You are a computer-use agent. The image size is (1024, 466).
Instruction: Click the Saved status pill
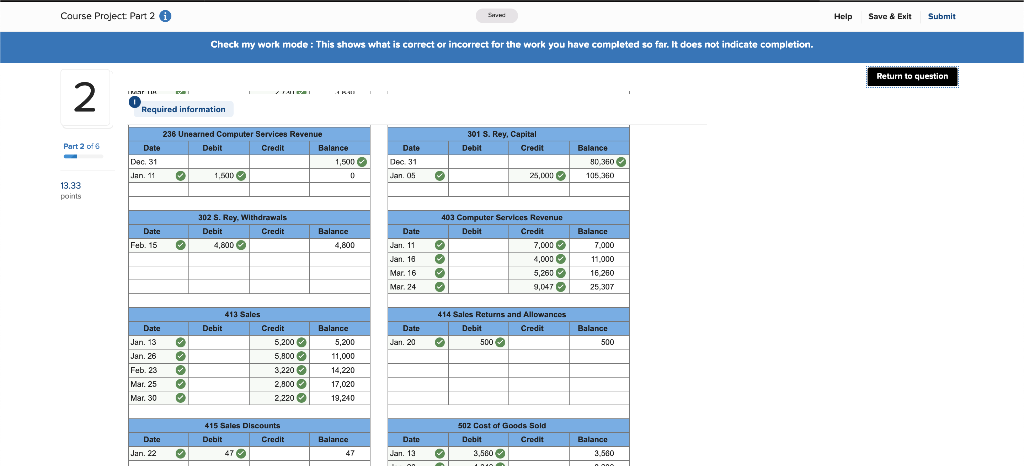[x=497, y=16]
